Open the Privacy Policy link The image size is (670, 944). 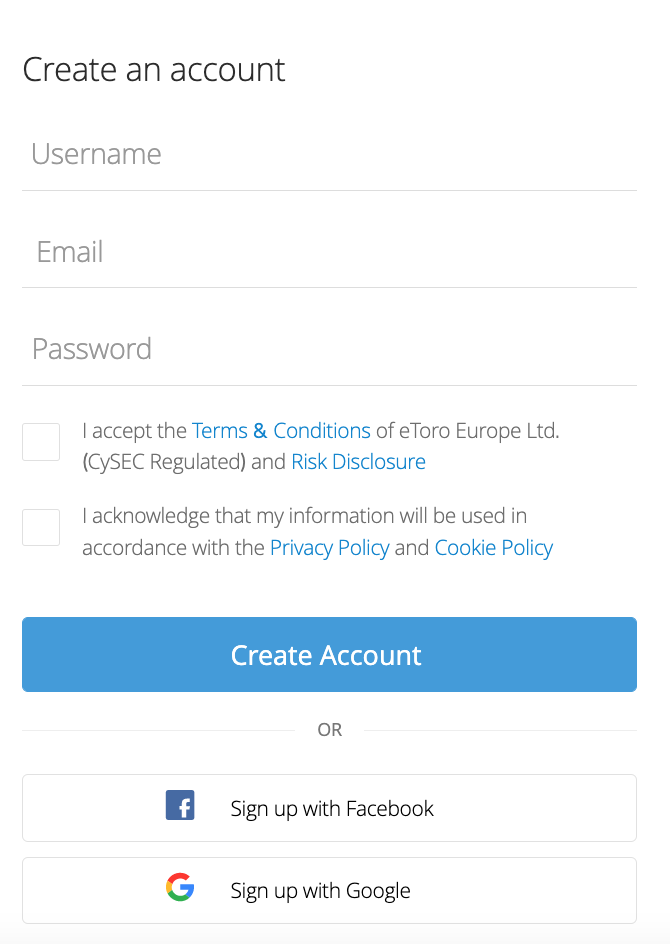tap(330, 548)
